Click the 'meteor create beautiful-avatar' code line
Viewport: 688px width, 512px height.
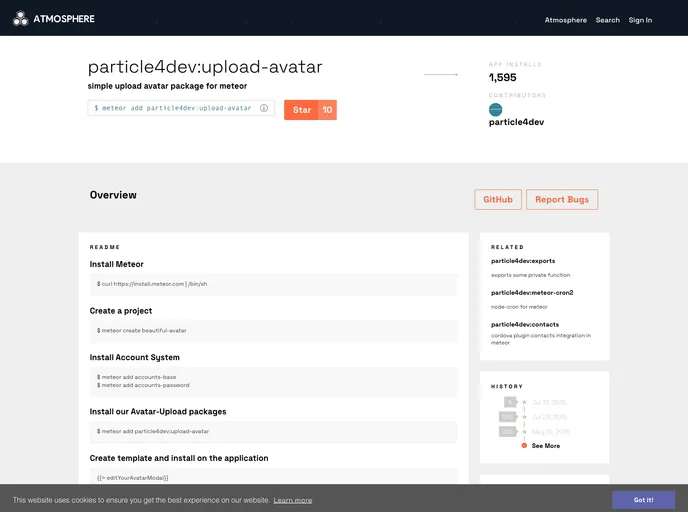pyautogui.click(x=142, y=330)
